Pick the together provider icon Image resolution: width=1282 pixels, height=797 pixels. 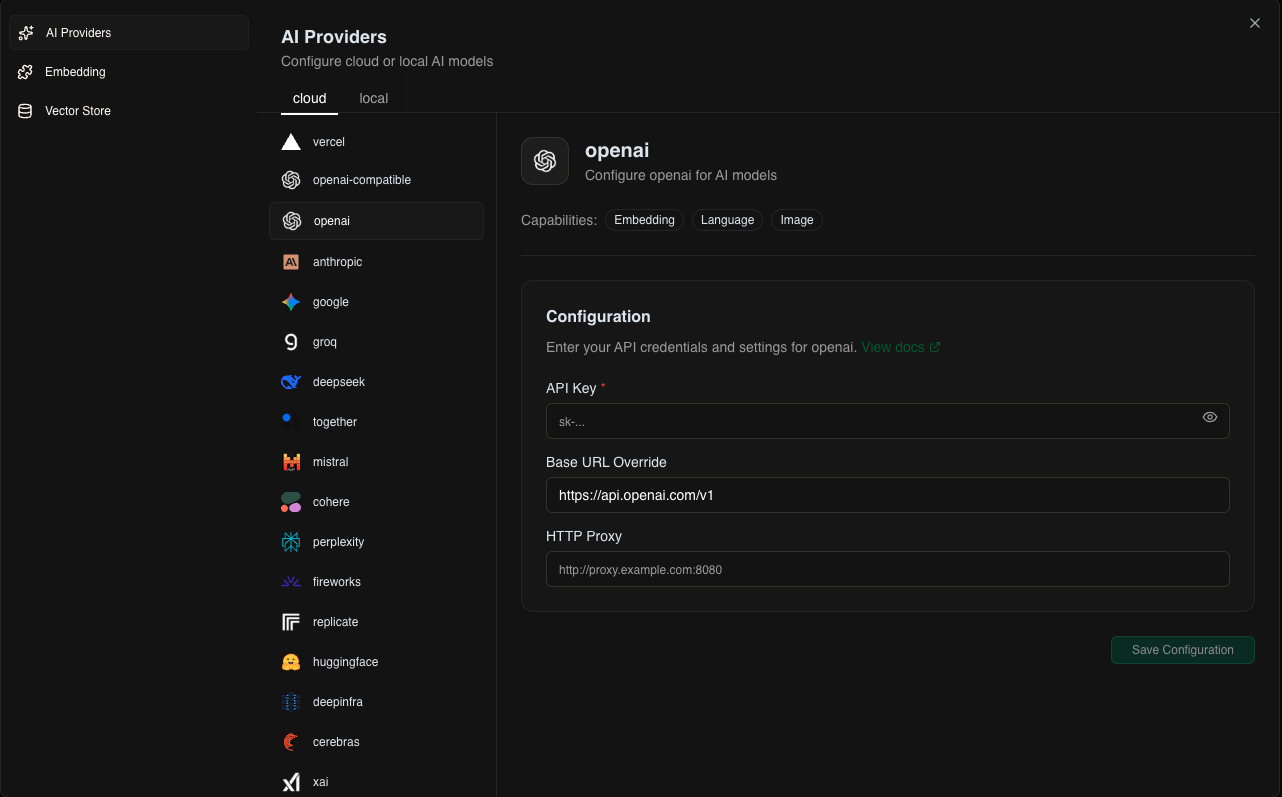click(291, 422)
